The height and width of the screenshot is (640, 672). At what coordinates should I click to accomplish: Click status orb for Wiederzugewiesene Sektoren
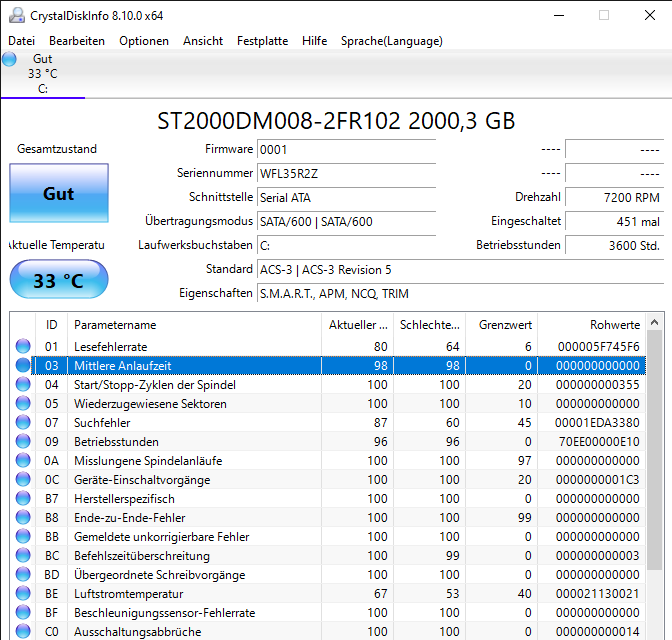(23, 403)
